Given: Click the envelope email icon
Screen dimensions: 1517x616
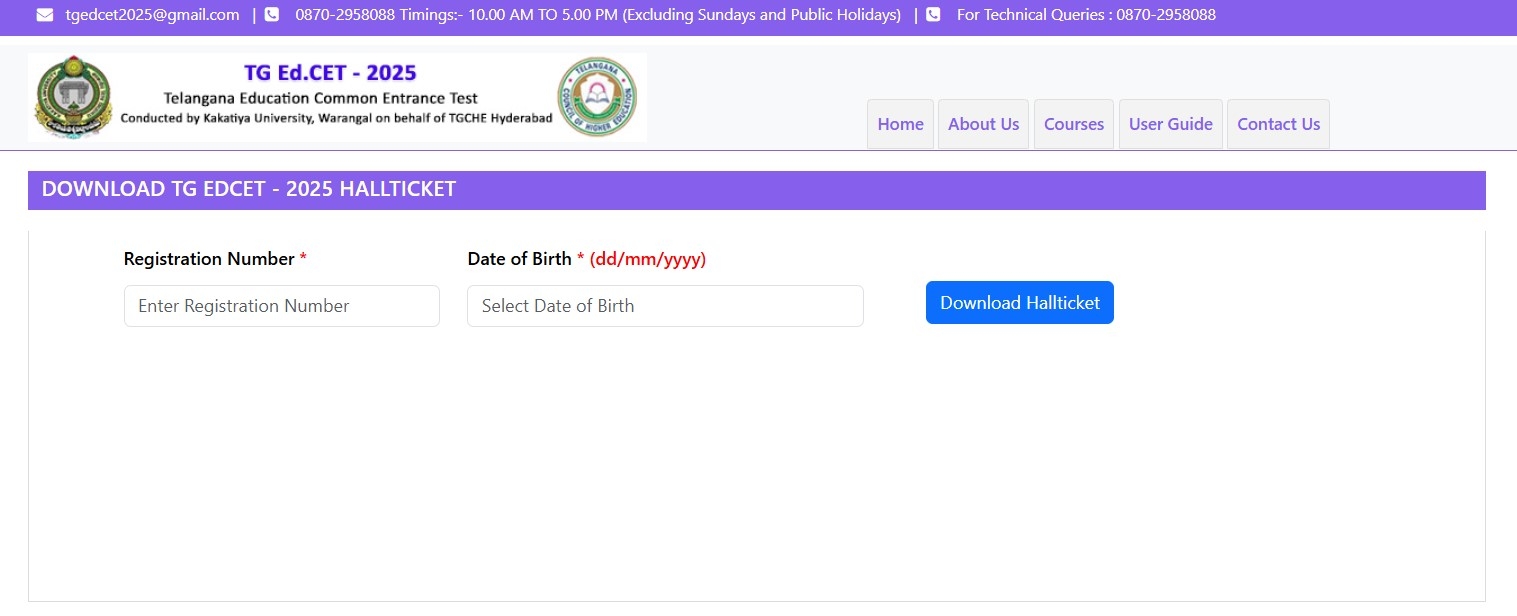Looking at the screenshot, I should 45,15.
